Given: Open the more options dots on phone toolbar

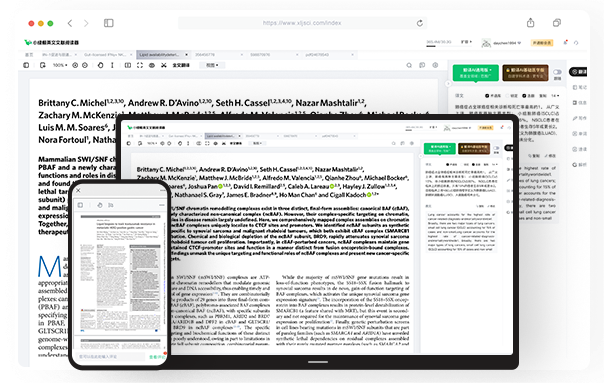Looking at the screenshot, I should [162, 205].
